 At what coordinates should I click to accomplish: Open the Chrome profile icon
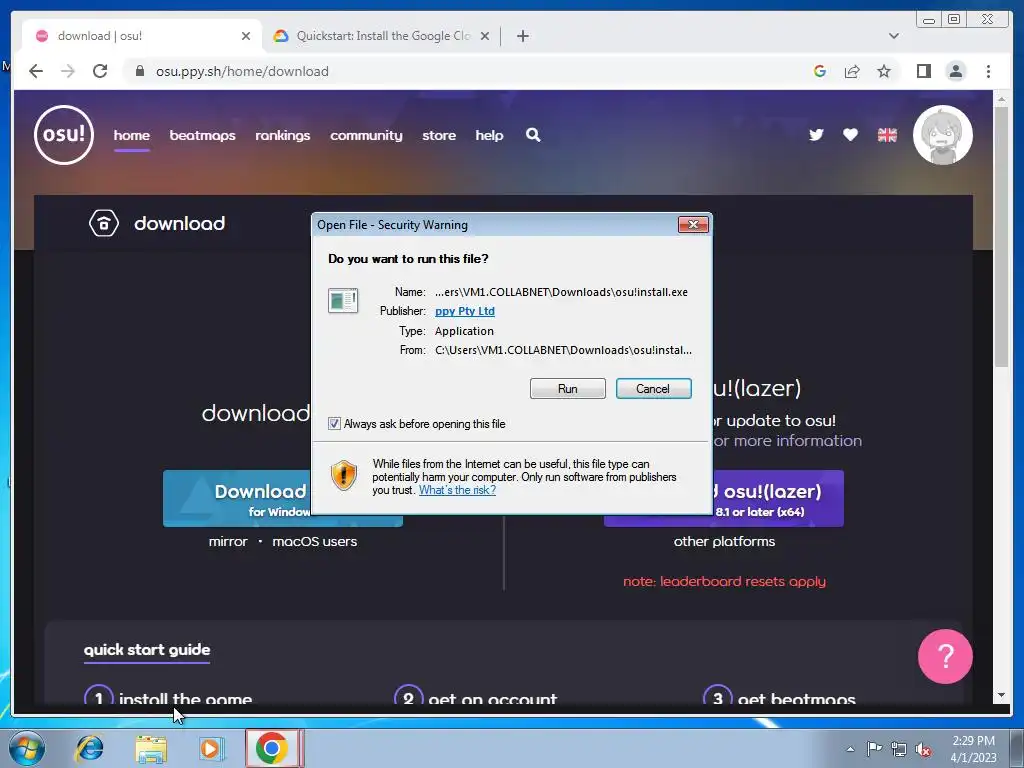point(955,71)
